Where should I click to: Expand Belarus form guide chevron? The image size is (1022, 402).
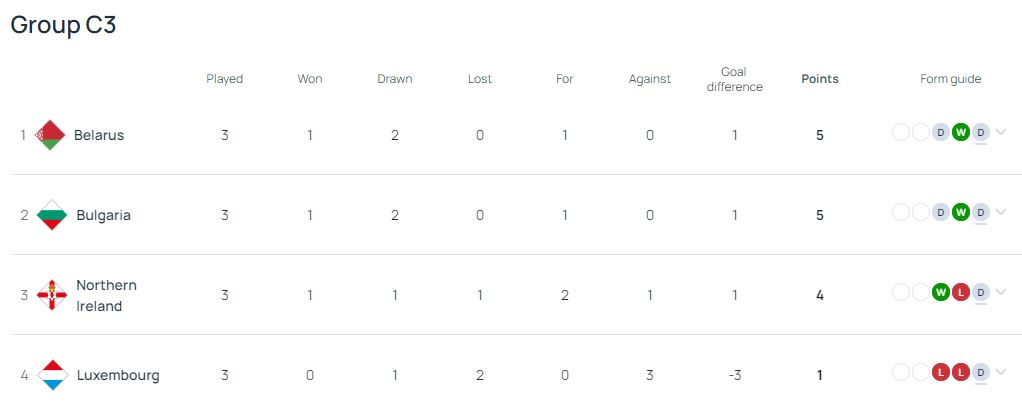tap(1001, 132)
